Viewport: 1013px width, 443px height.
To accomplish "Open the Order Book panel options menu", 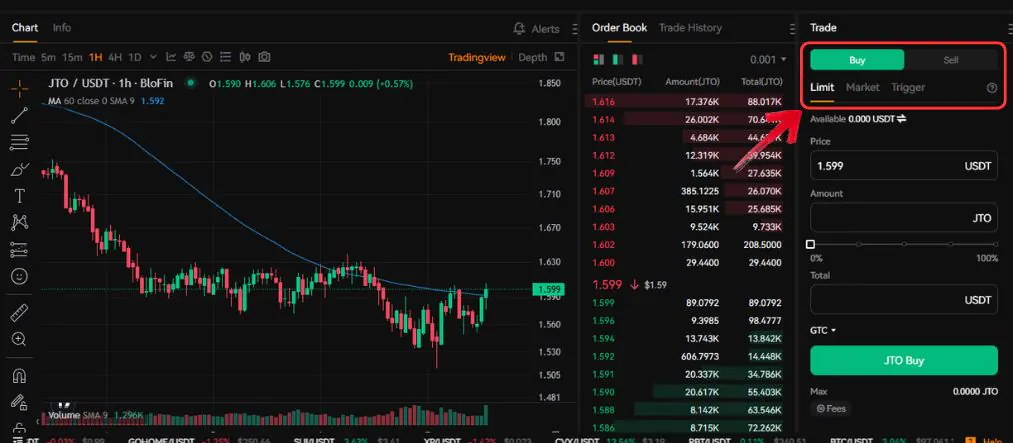I will pos(793,28).
